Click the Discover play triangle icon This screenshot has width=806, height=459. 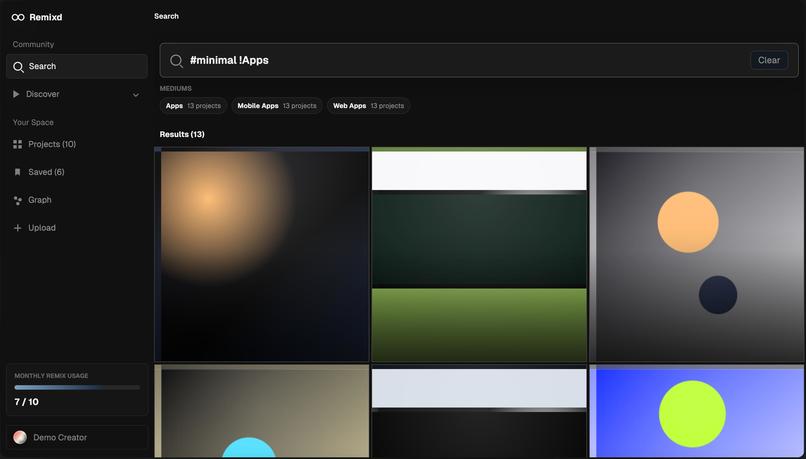pyautogui.click(x=16, y=94)
